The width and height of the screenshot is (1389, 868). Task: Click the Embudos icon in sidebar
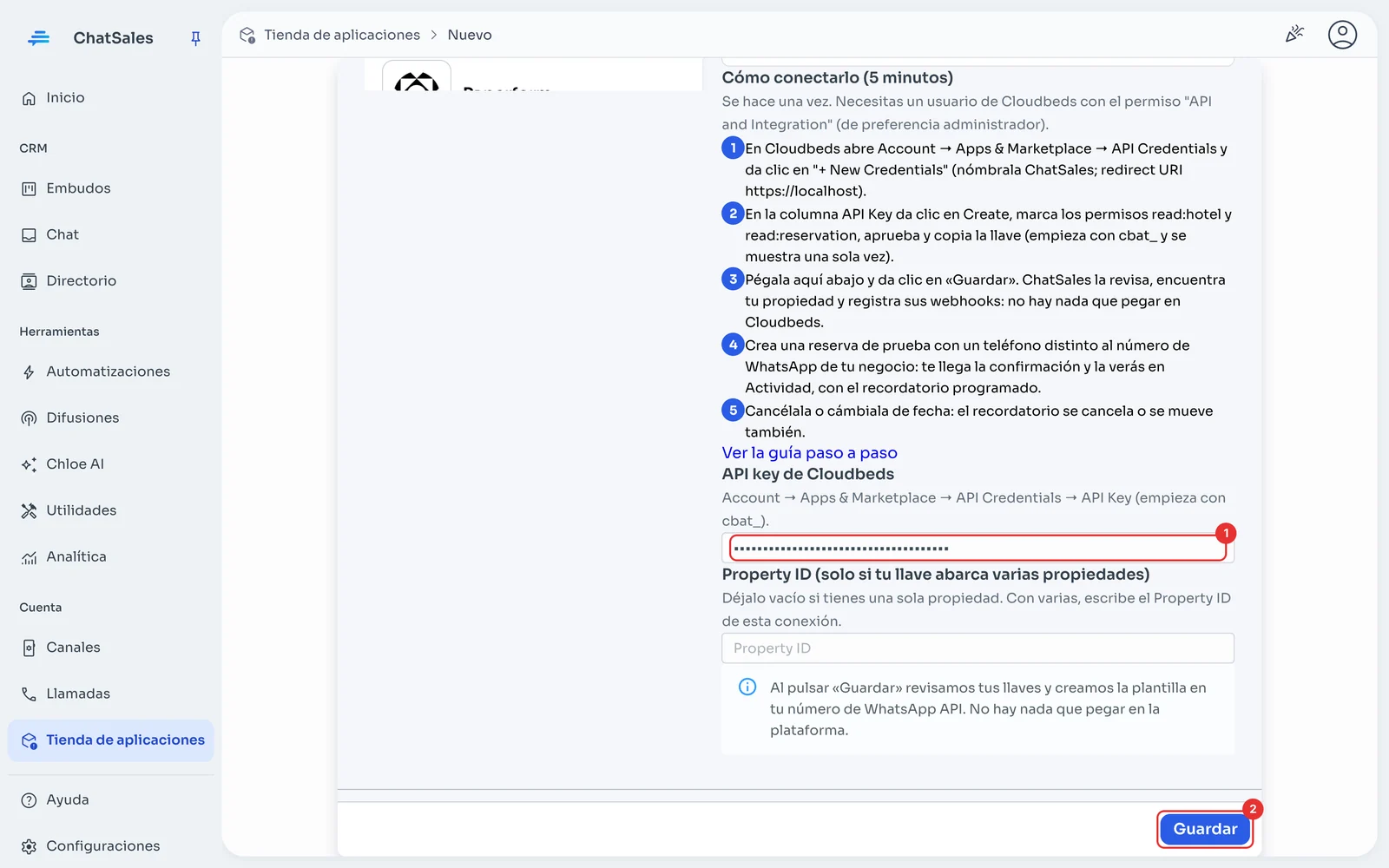click(29, 188)
